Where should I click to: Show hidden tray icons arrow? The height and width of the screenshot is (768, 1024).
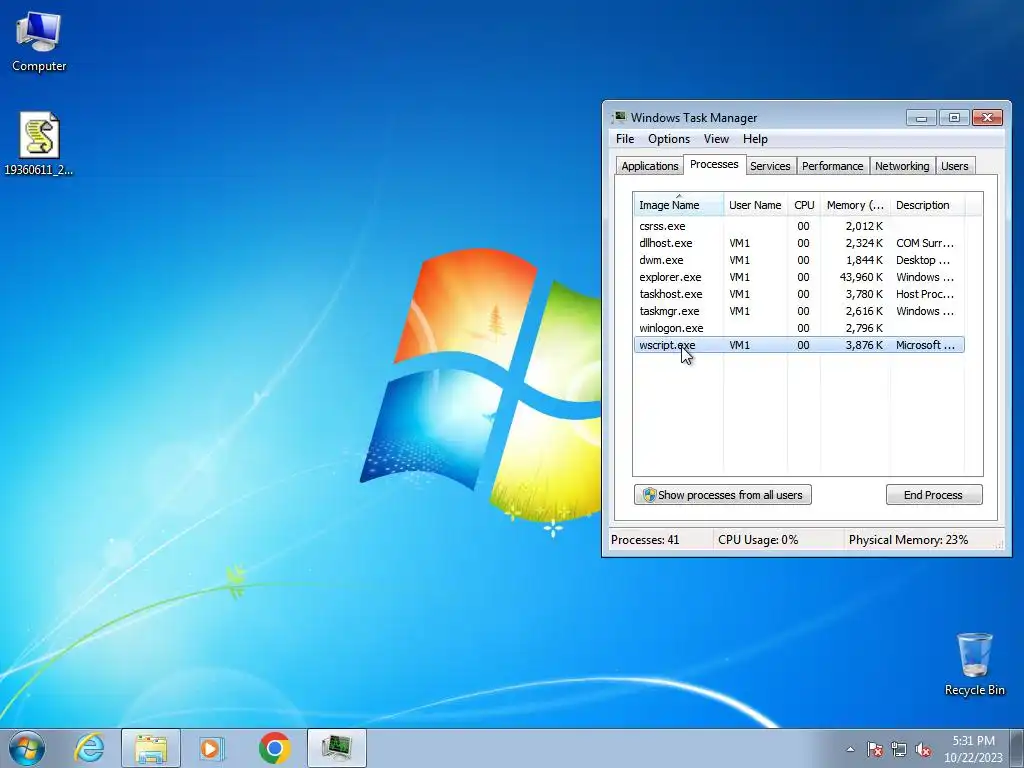(850, 749)
